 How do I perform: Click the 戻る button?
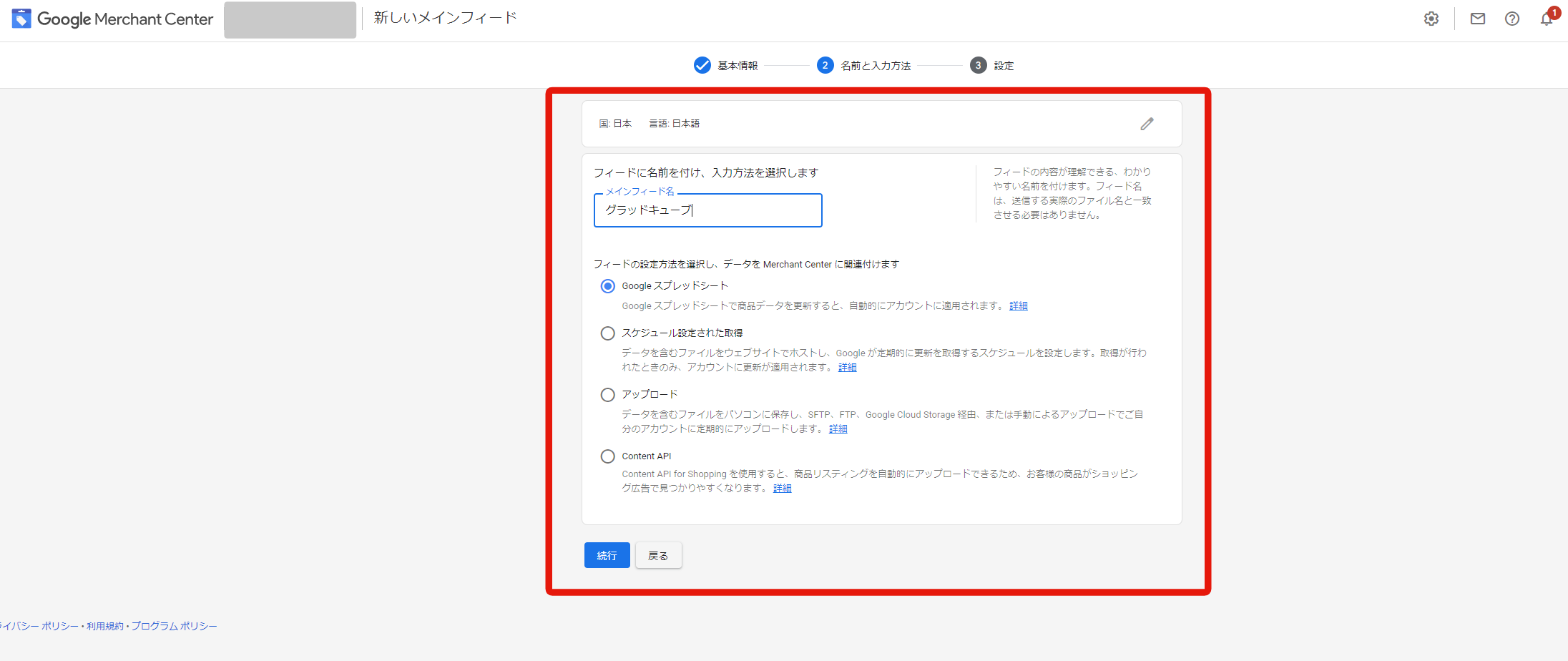658,555
